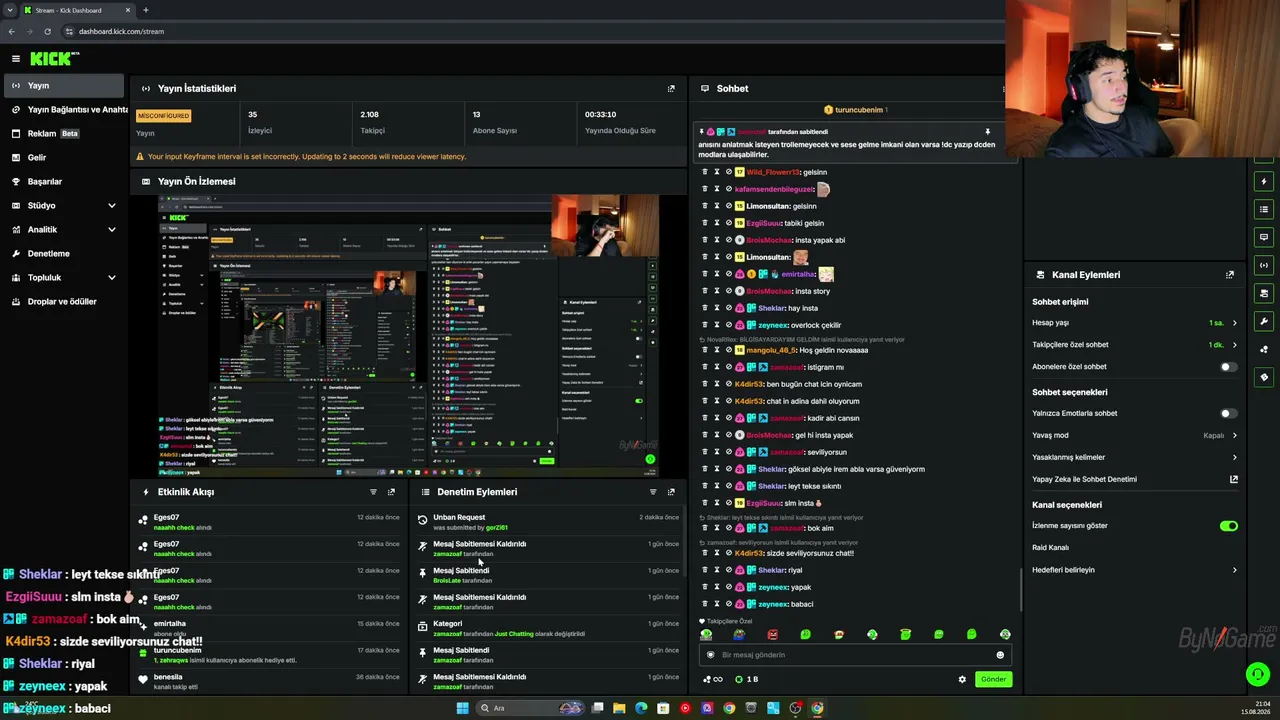
Task: Click the stream preview thumbnail
Action: (408, 336)
